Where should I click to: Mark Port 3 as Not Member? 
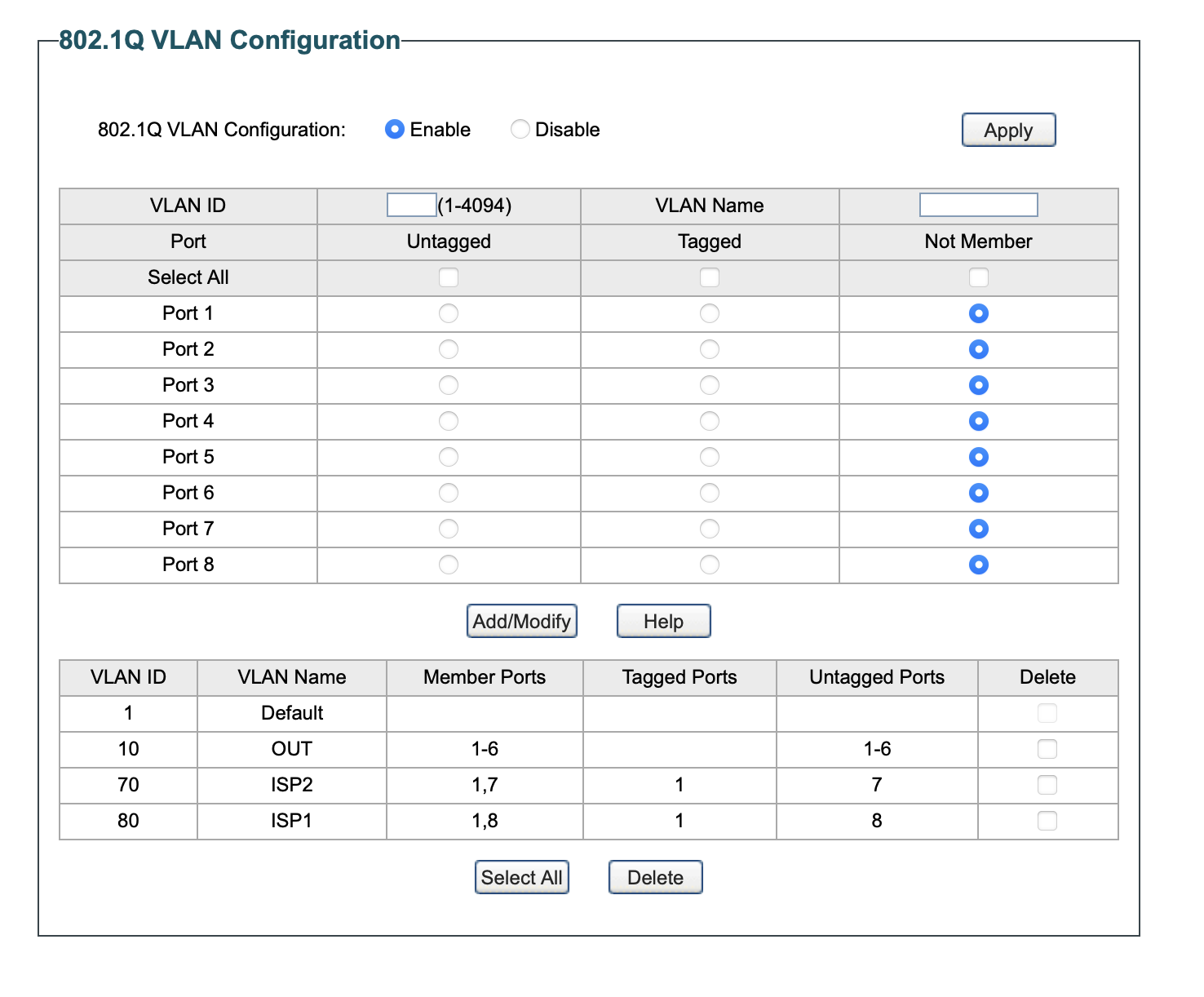[x=977, y=385]
